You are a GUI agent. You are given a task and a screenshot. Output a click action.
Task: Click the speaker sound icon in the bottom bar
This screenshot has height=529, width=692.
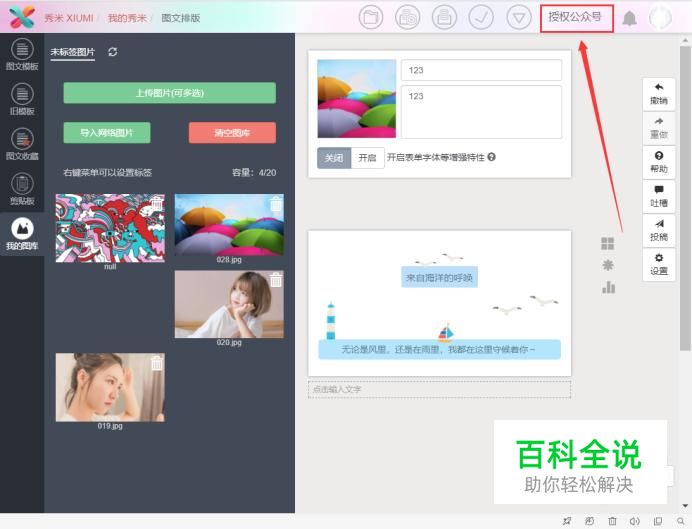pos(635,521)
